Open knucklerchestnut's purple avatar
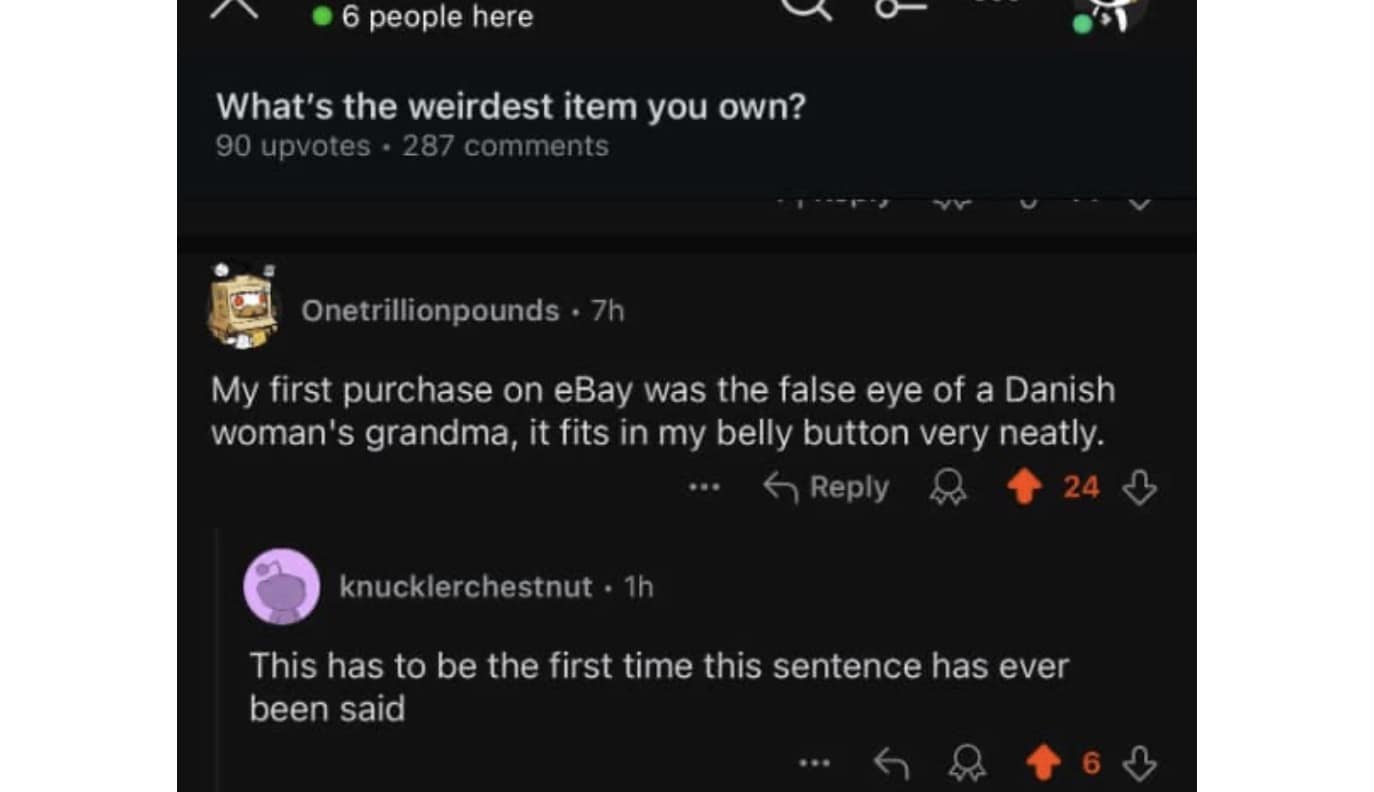The width and height of the screenshot is (1374, 792). [282, 586]
